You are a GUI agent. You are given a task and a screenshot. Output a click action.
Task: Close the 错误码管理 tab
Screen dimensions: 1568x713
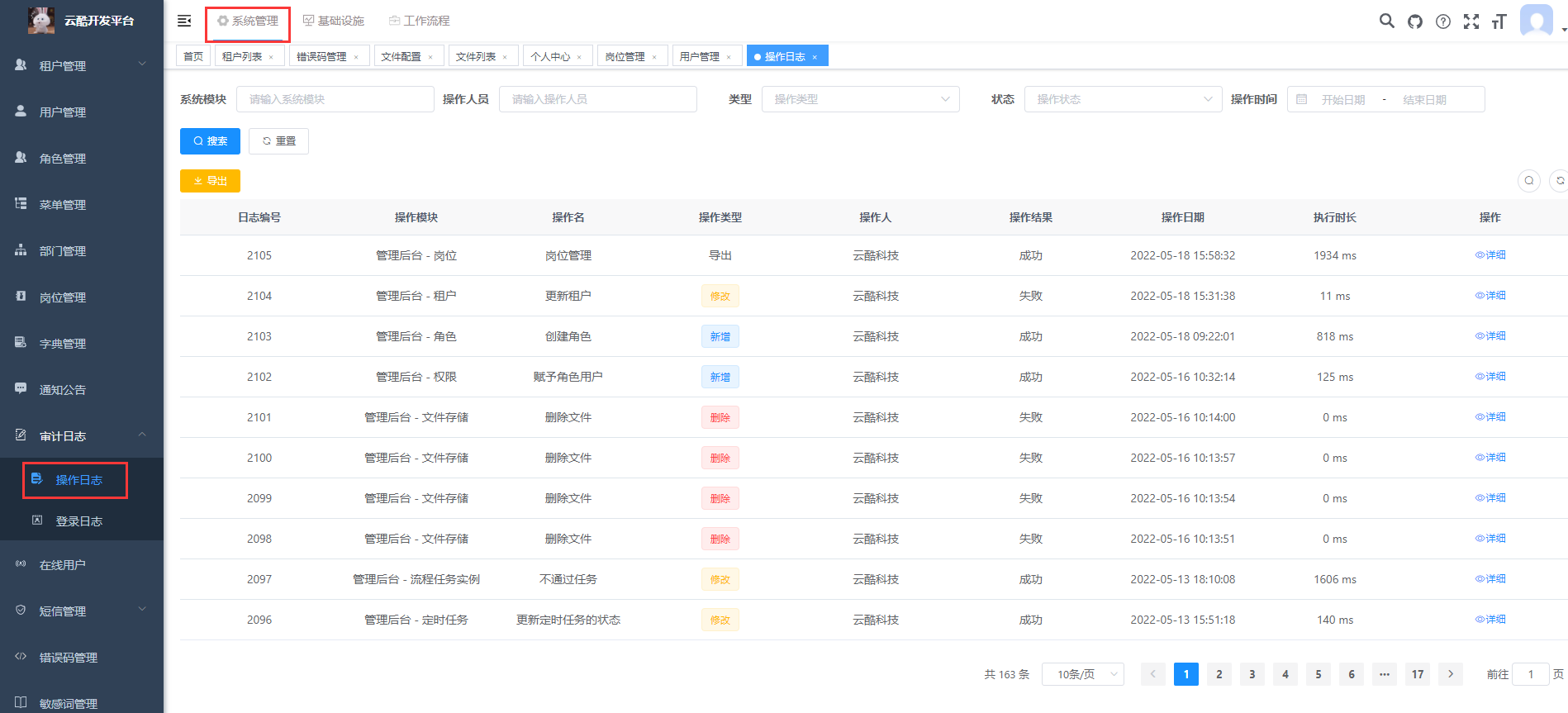[356, 57]
